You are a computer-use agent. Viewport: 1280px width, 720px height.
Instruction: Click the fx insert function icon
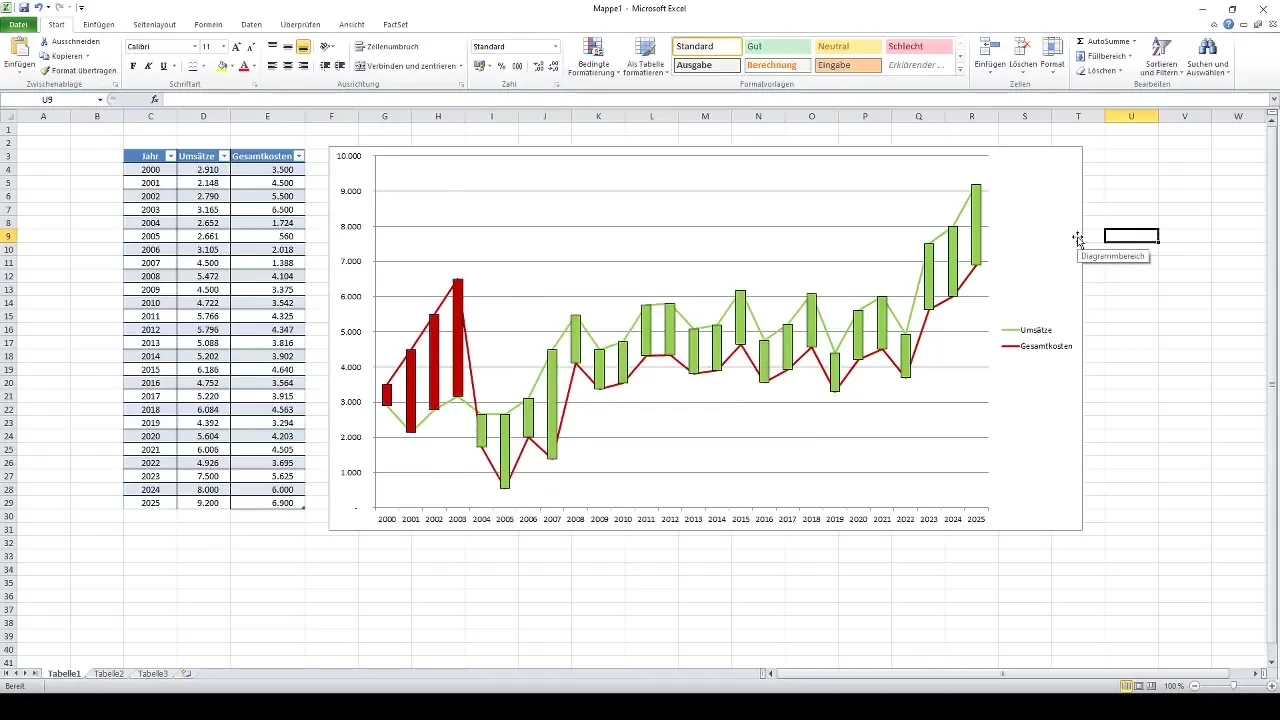154,100
